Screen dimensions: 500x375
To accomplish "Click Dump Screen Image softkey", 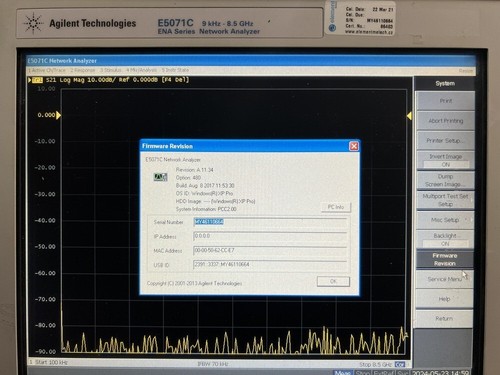I will coord(445,180).
